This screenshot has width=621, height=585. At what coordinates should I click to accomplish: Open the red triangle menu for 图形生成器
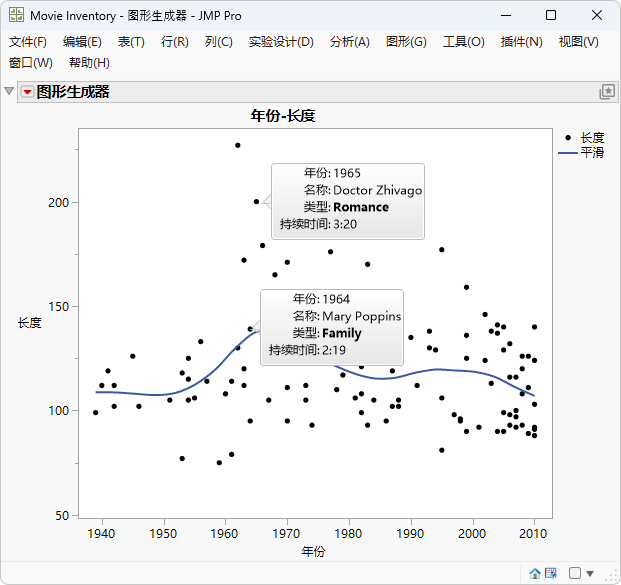click(27, 92)
